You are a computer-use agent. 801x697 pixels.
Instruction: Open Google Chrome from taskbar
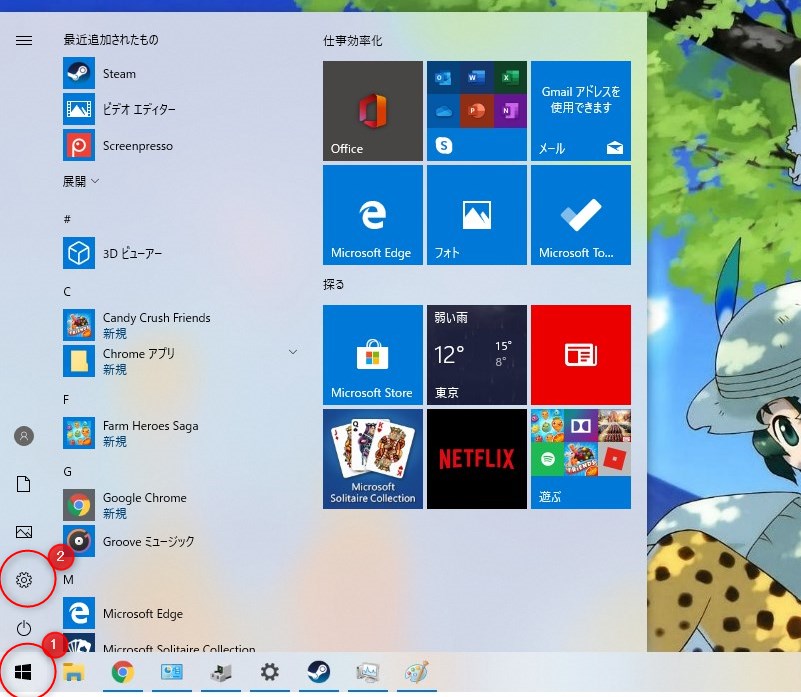[x=123, y=672]
